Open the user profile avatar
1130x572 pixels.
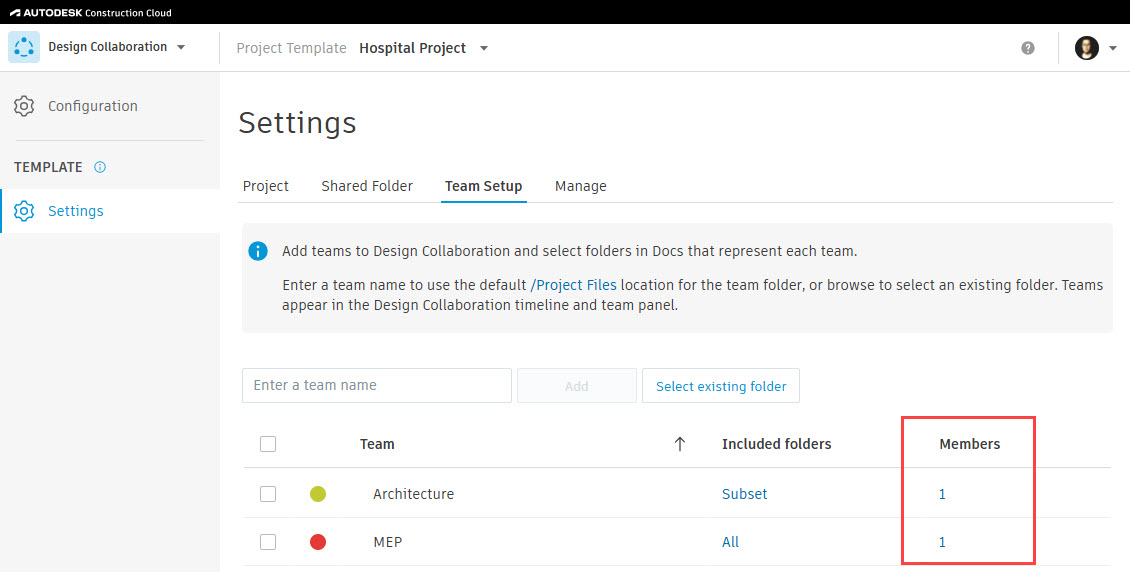point(1086,48)
